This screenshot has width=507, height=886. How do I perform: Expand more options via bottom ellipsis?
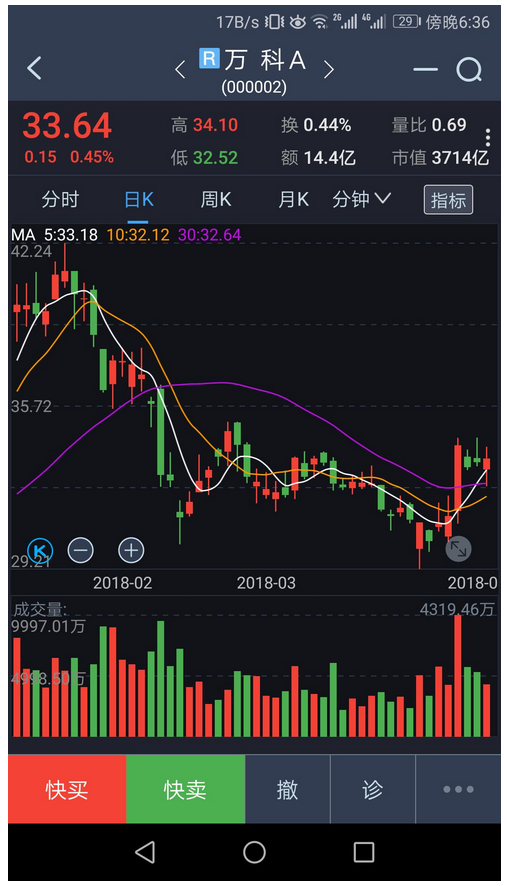(458, 789)
